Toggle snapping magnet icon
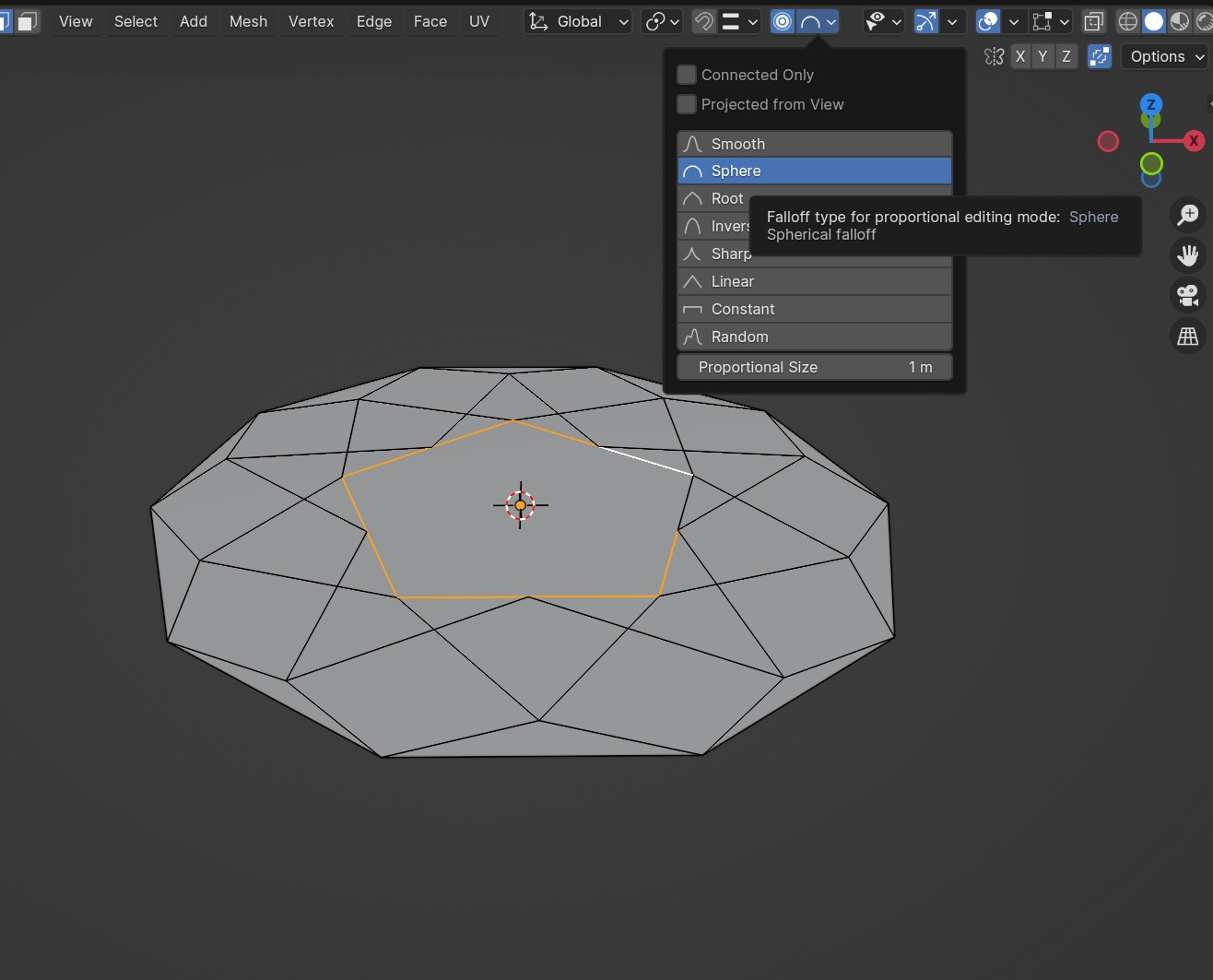Viewport: 1213px width, 980px height. [x=704, y=21]
